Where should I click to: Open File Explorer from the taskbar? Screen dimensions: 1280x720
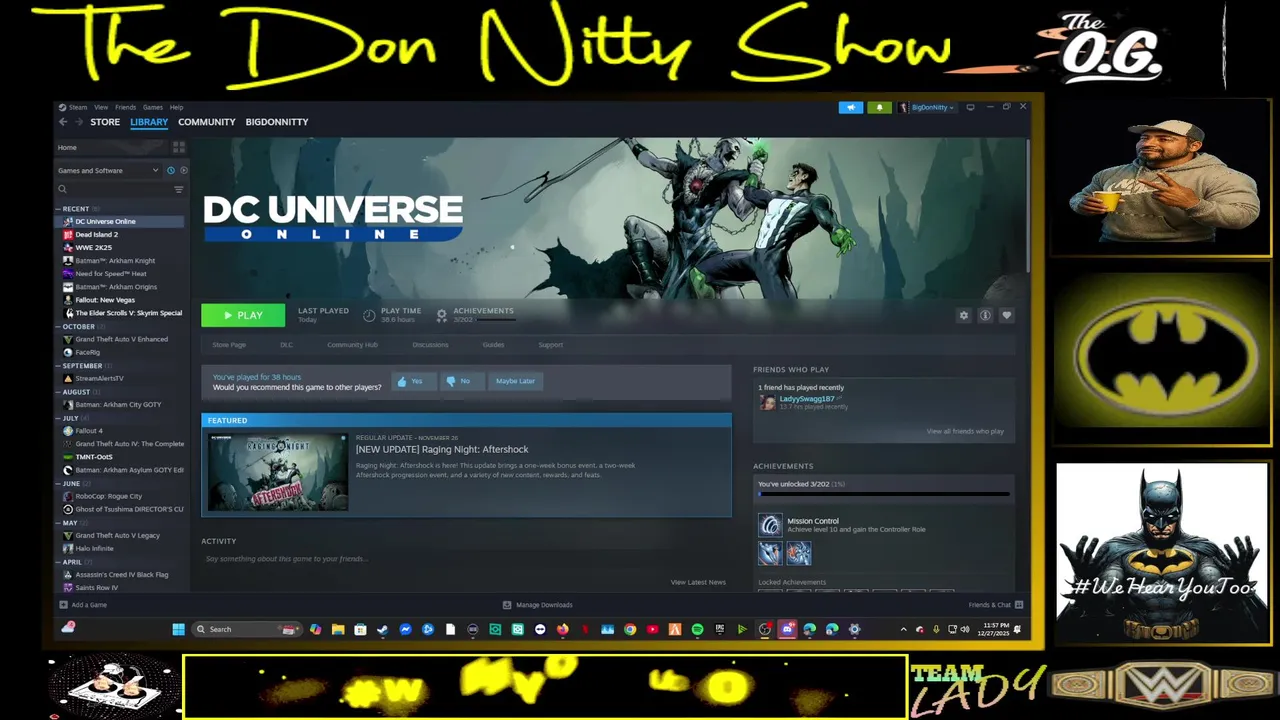(x=338, y=629)
